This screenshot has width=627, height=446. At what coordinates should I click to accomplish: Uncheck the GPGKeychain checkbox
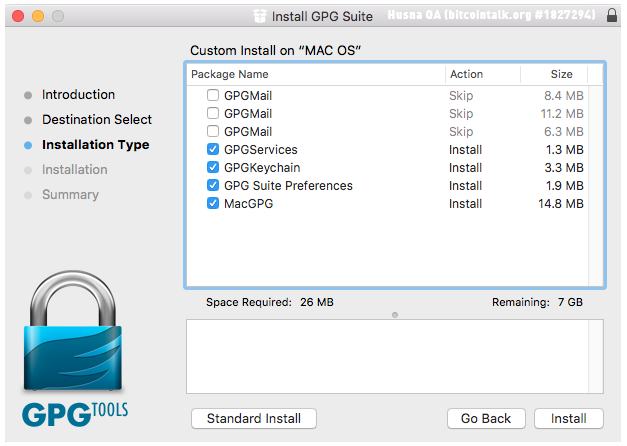[213, 167]
